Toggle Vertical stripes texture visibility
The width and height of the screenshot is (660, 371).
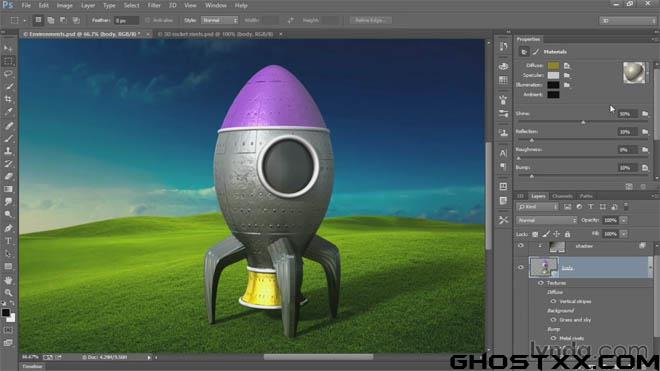click(x=553, y=302)
